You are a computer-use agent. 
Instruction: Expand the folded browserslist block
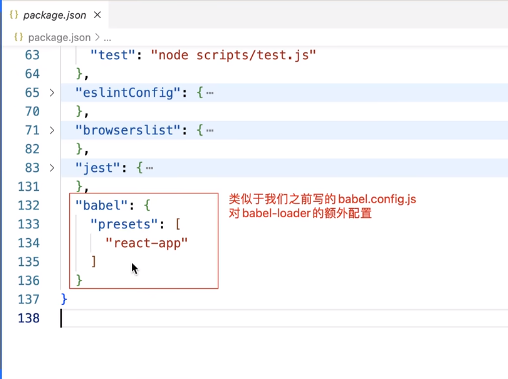pos(52,130)
